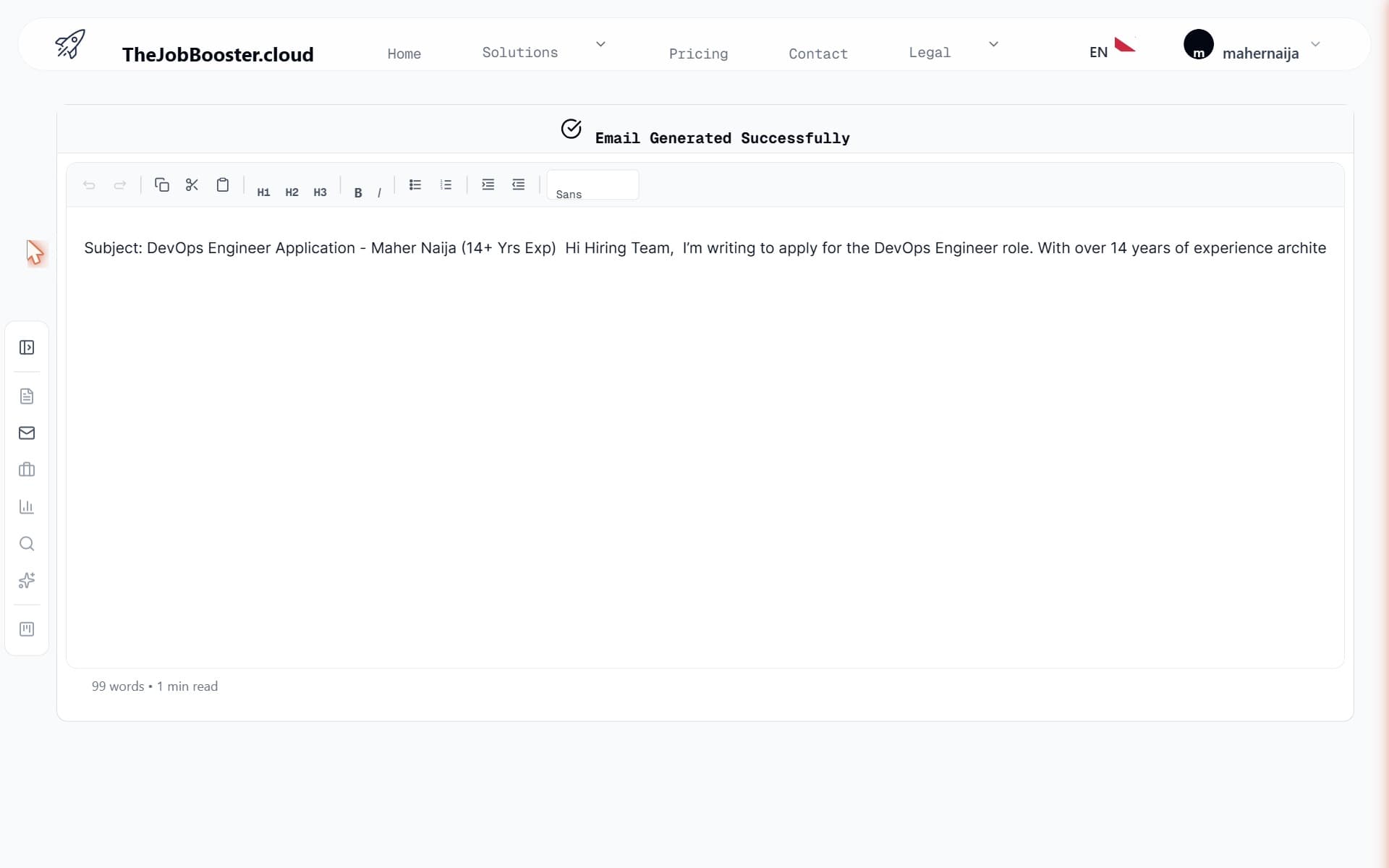Go to the Home page
This screenshot has width=1389, height=868.
pos(404,54)
